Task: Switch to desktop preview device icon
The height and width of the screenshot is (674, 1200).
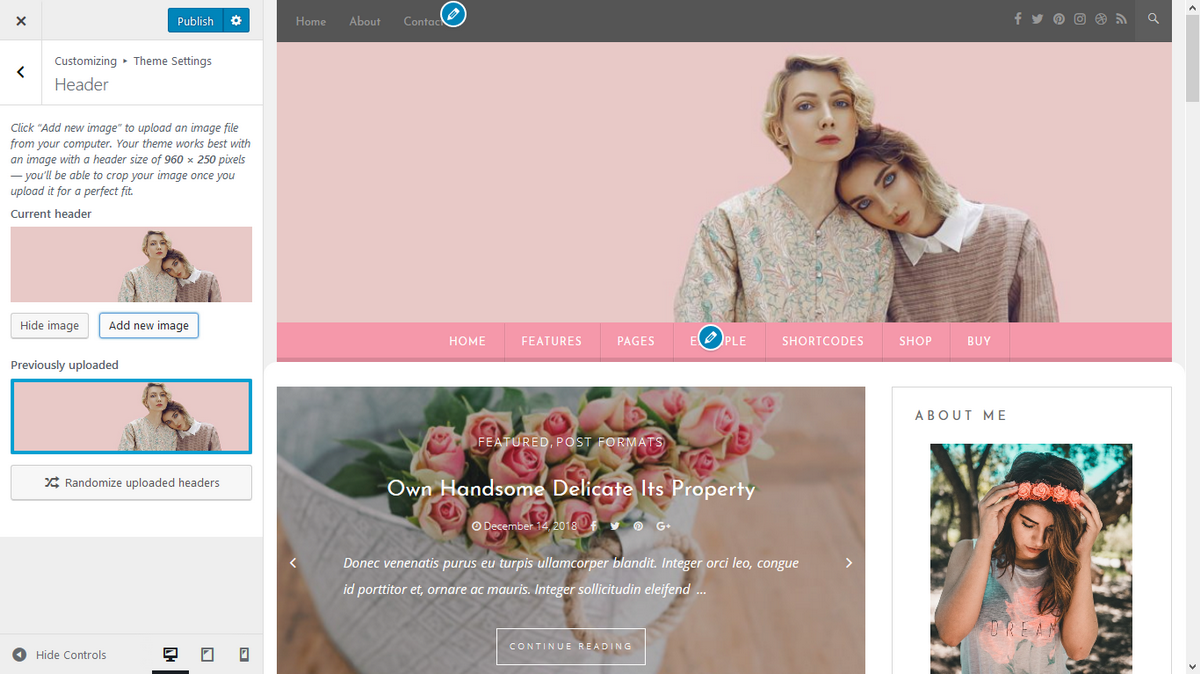Action: [x=171, y=654]
